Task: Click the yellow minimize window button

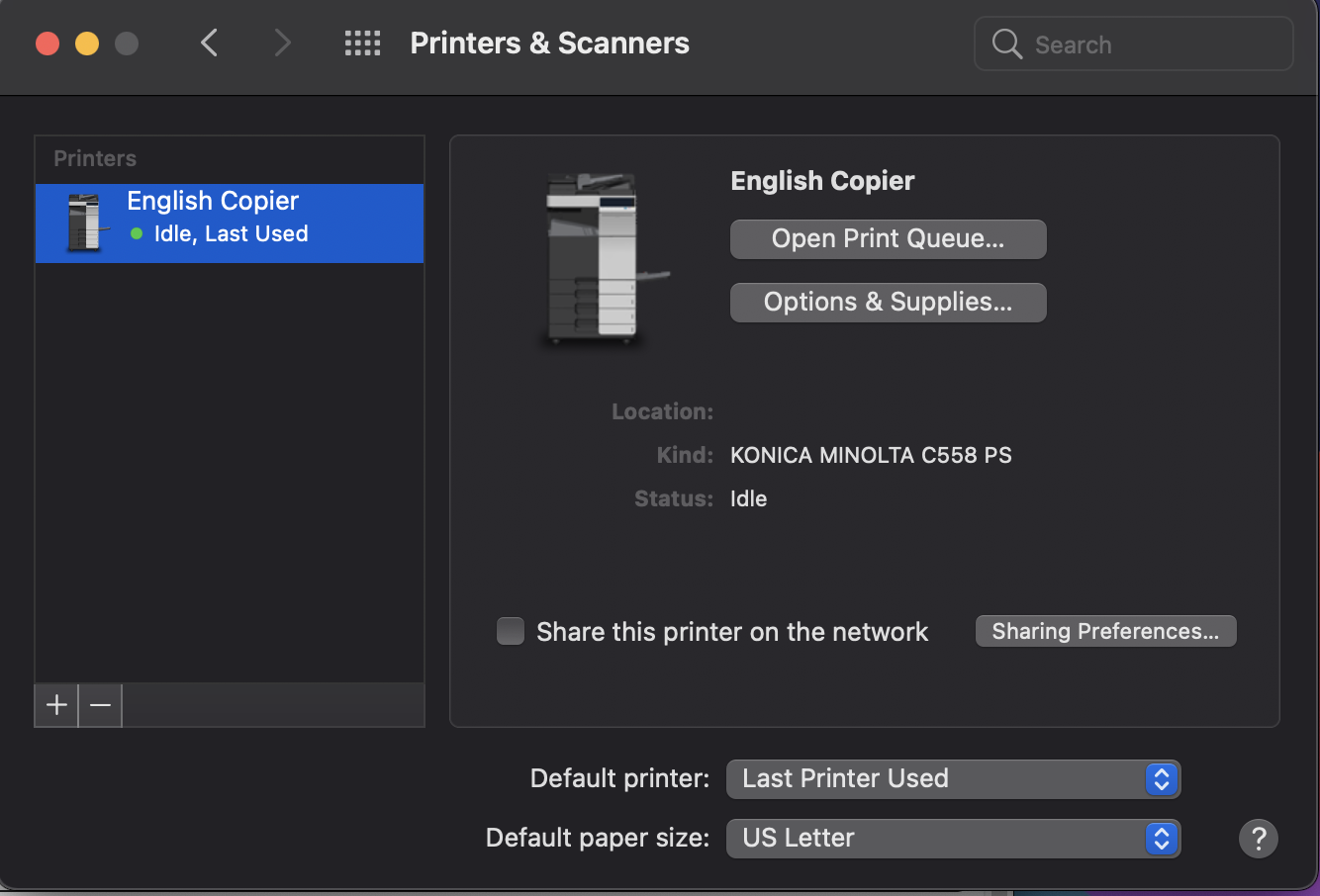Action: point(87,44)
